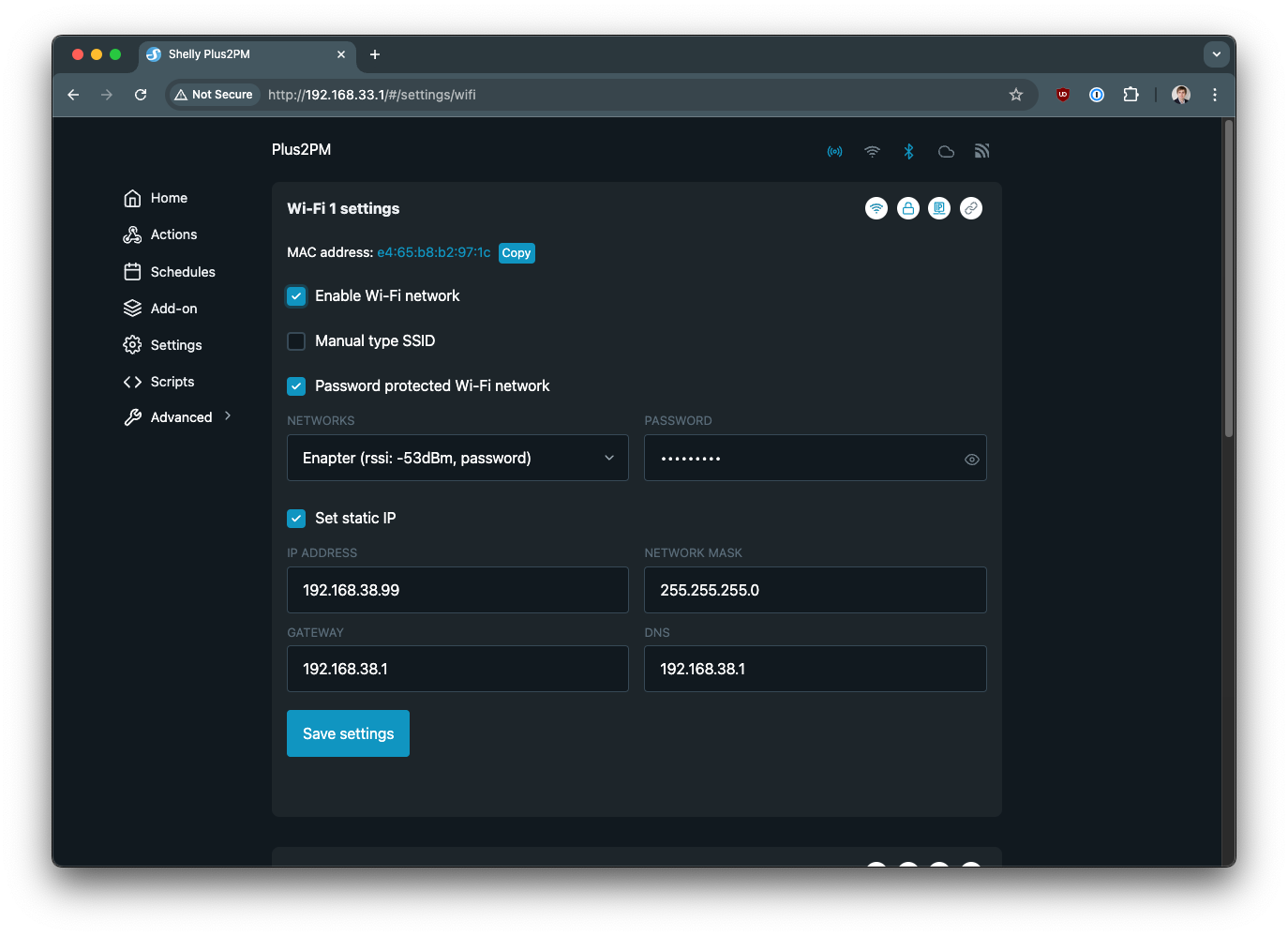This screenshot has height=936, width=1288.
Task: Open the Add-on sidebar page
Action: pyautogui.click(x=160, y=309)
